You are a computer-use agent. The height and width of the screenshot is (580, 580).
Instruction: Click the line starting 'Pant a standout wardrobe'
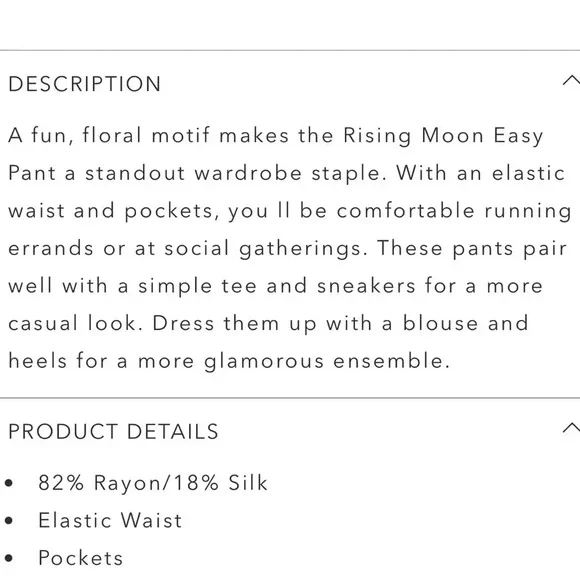pyautogui.click(x=287, y=173)
